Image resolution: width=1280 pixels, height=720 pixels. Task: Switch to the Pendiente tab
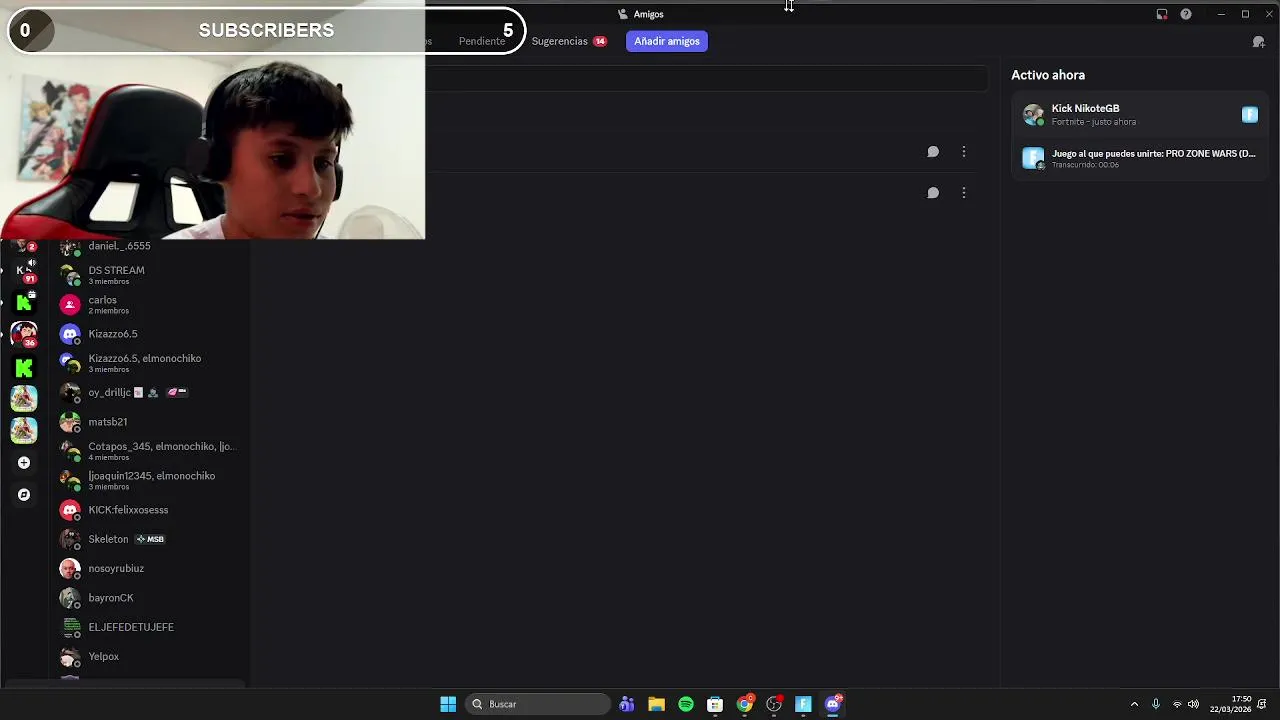(482, 41)
